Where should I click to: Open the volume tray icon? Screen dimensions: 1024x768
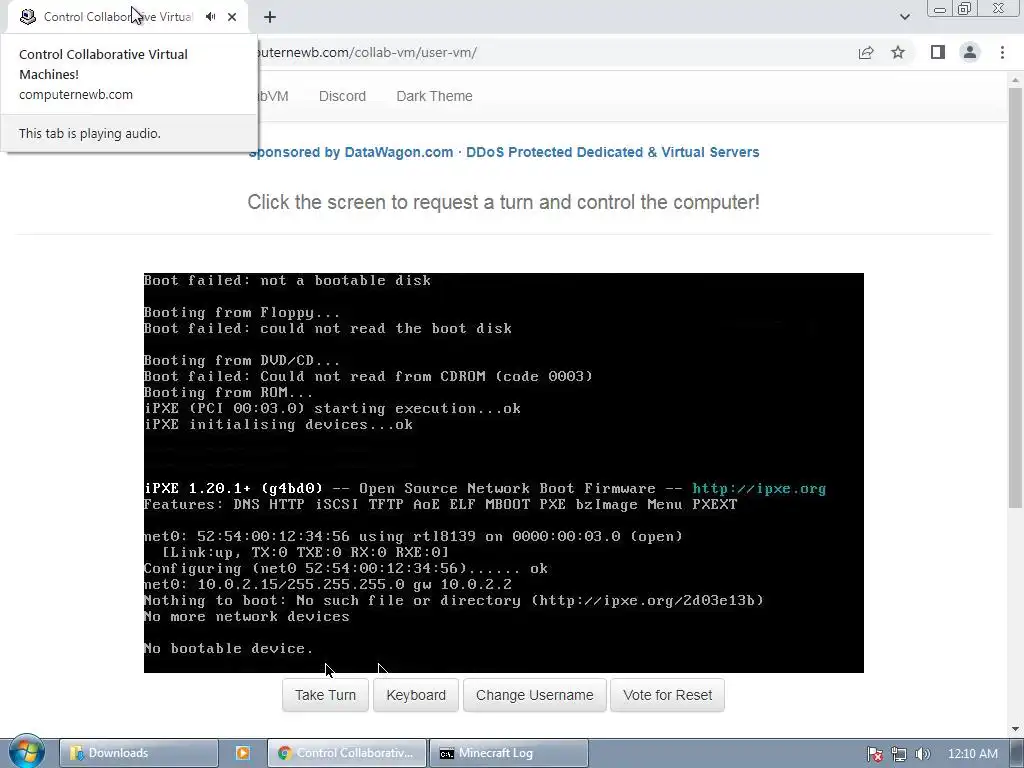click(922, 754)
